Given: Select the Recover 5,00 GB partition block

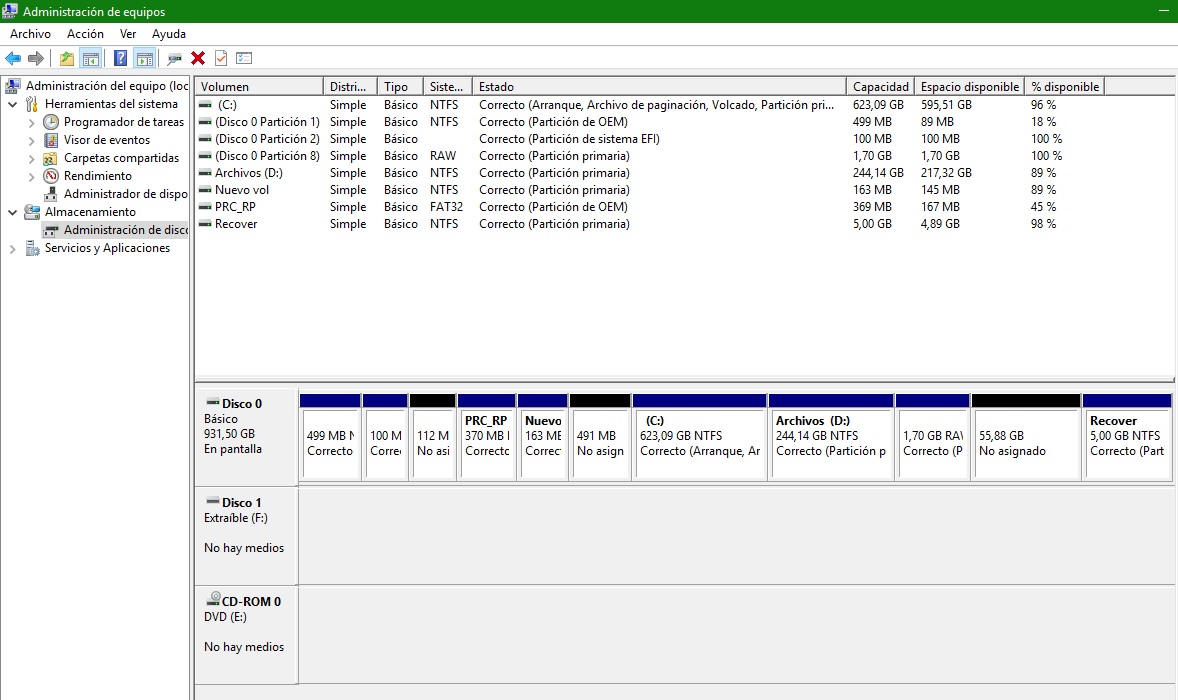Looking at the screenshot, I should (1127, 436).
